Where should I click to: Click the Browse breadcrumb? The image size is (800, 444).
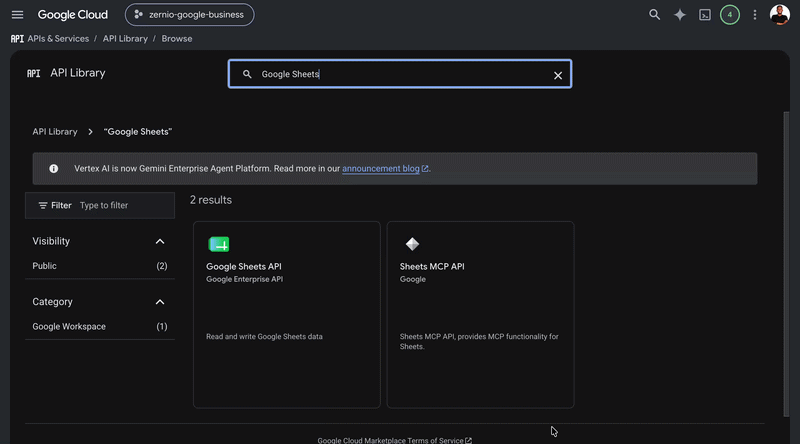tap(177, 39)
